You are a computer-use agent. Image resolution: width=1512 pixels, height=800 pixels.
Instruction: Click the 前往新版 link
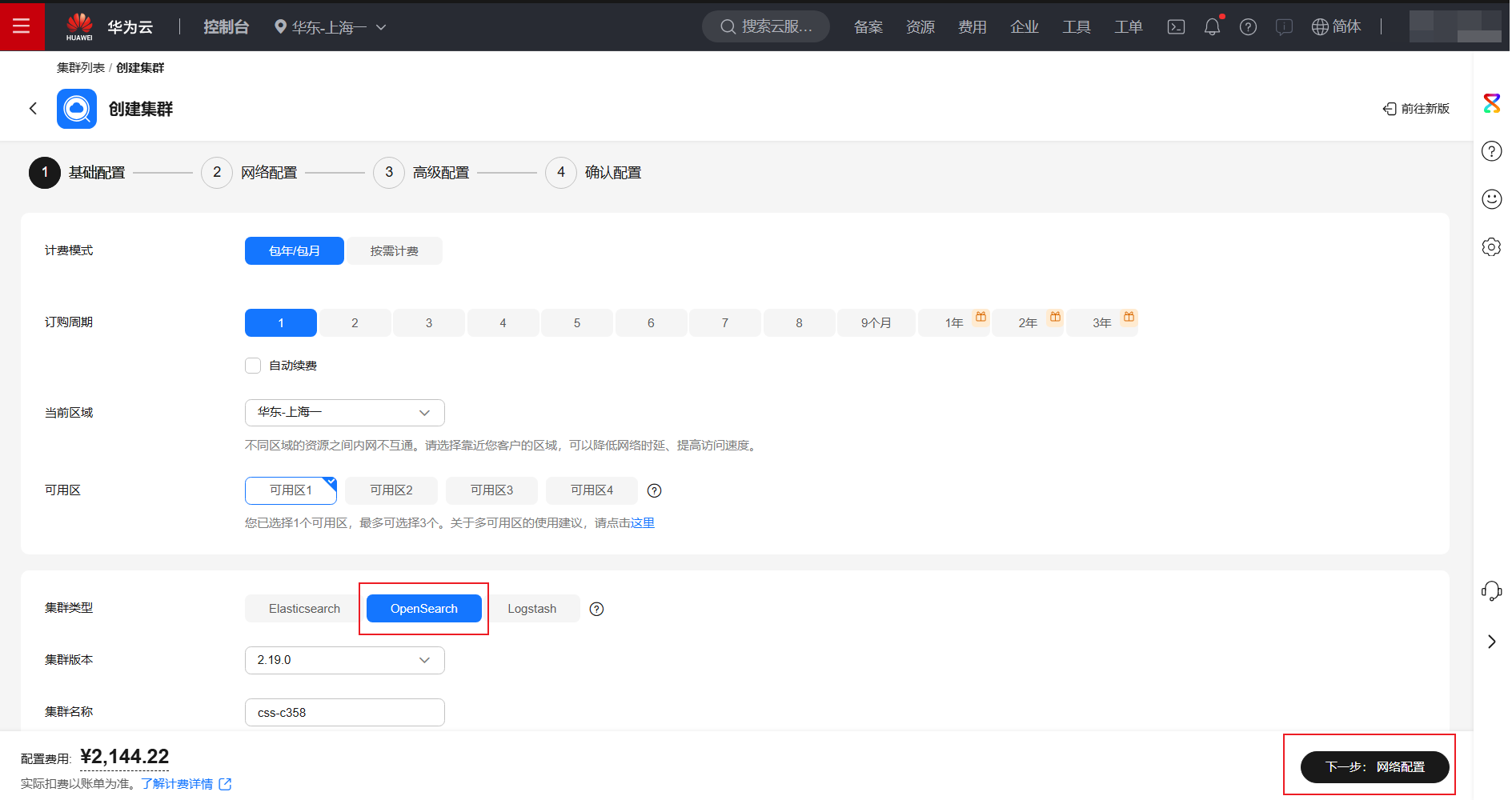pyautogui.click(x=1426, y=109)
